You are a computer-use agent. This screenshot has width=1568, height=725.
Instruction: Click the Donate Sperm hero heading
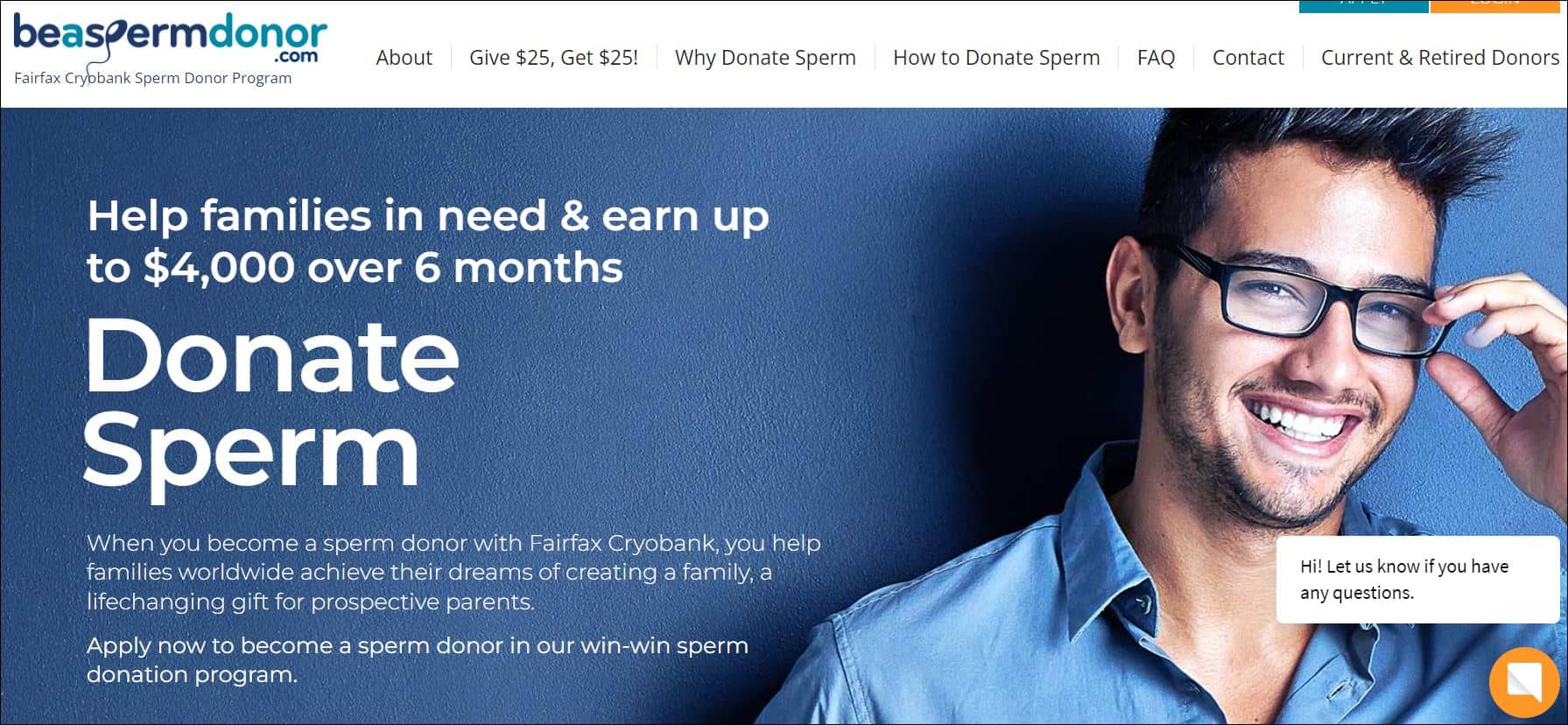coord(271,404)
